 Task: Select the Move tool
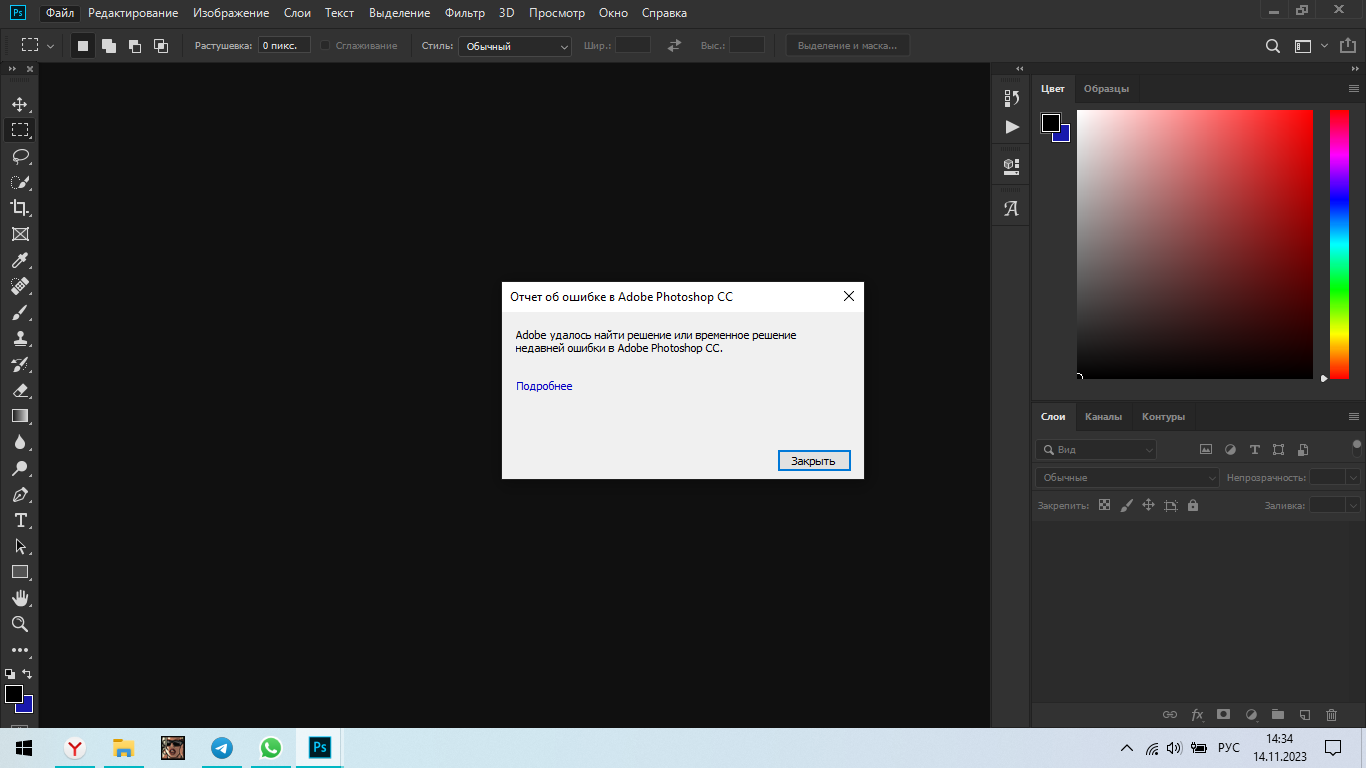tap(19, 104)
